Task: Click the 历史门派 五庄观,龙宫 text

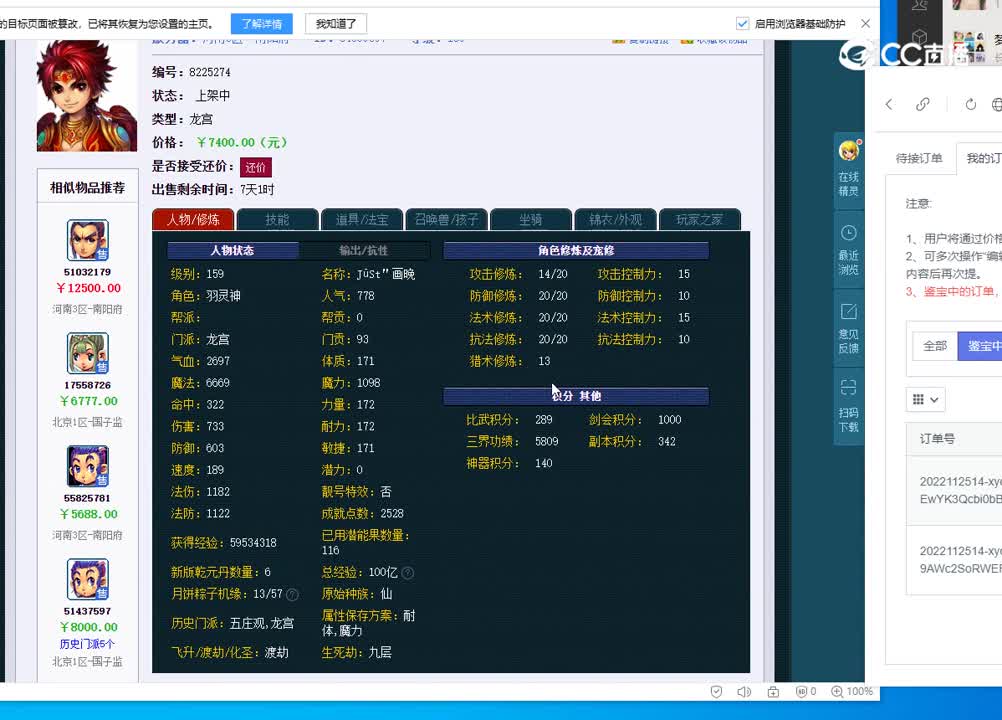Action: pos(233,624)
